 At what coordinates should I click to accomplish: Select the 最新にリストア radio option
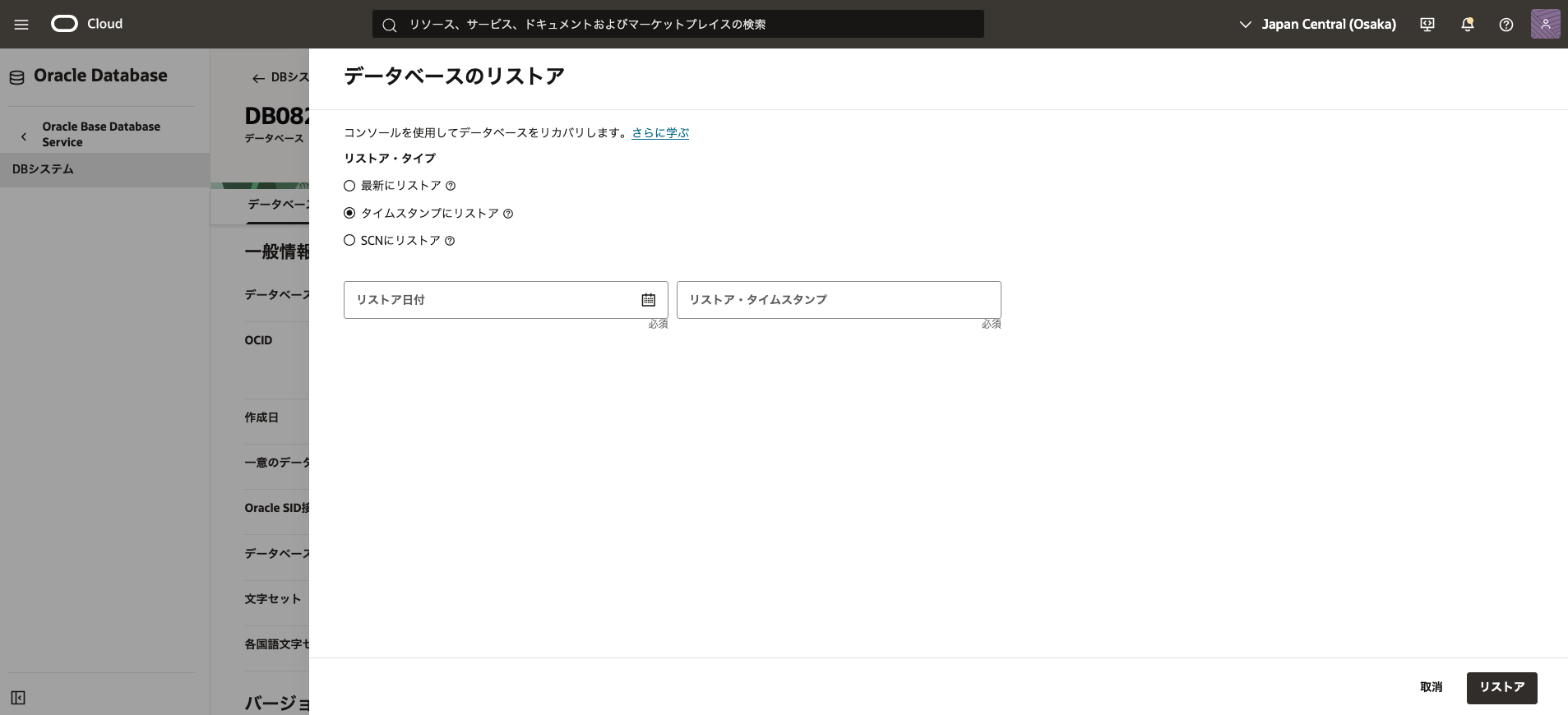[349, 186]
